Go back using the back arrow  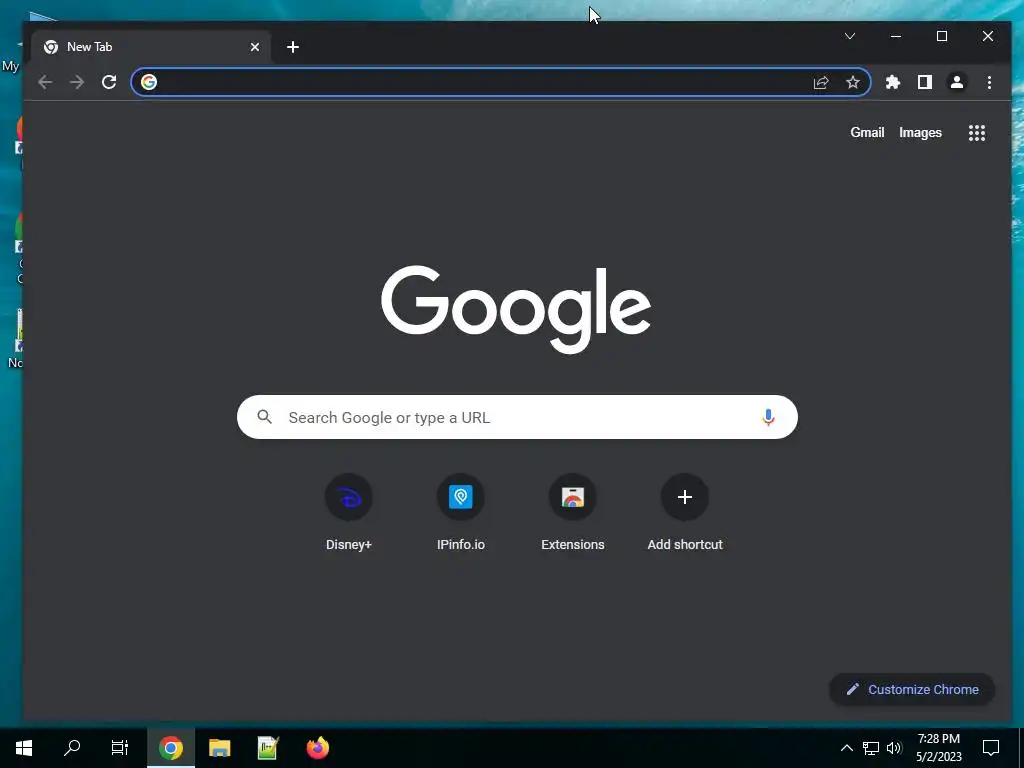45,82
